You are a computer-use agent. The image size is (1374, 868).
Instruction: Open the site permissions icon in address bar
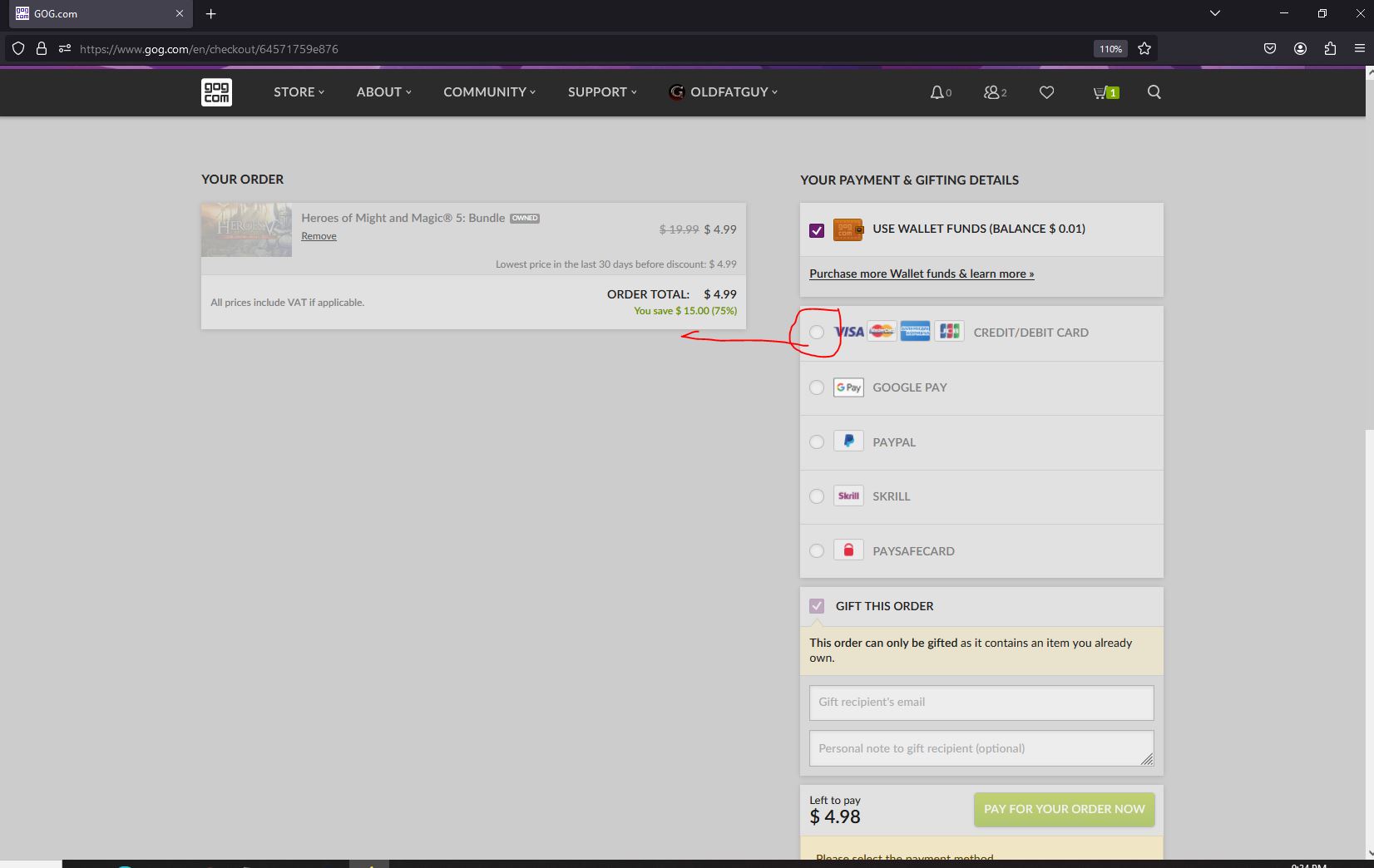[x=64, y=48]
